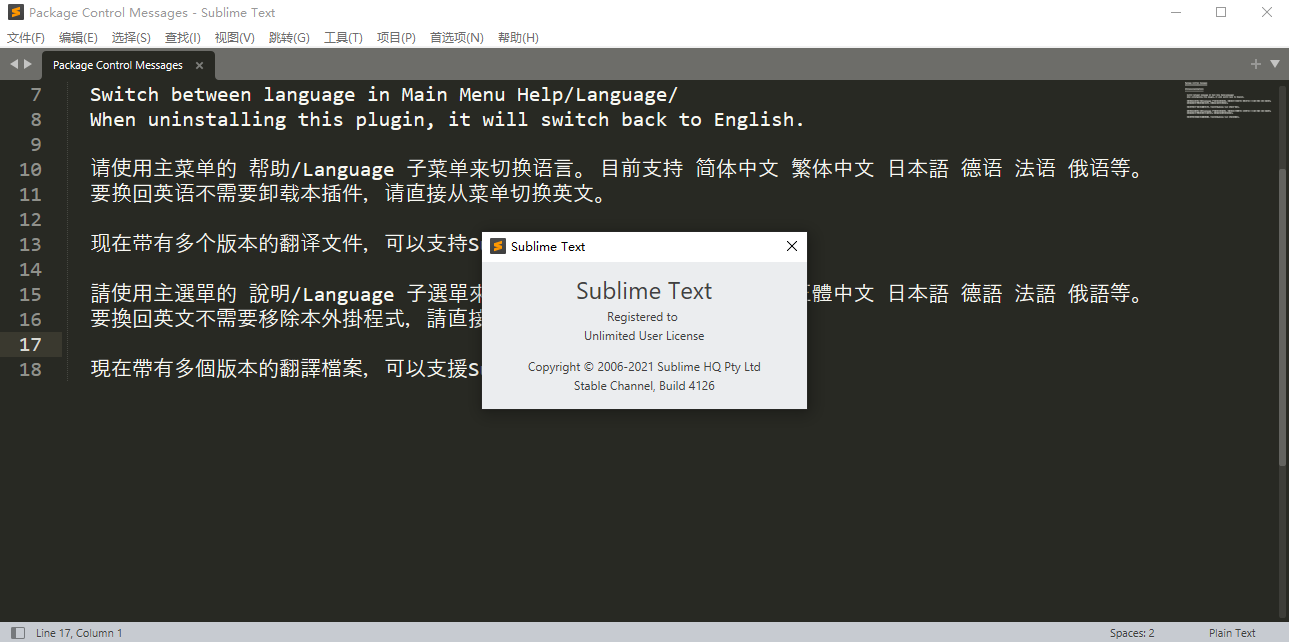1289x642 pixels.
Task: Open the 帮助(H) menu
Action: pos(518,38)
